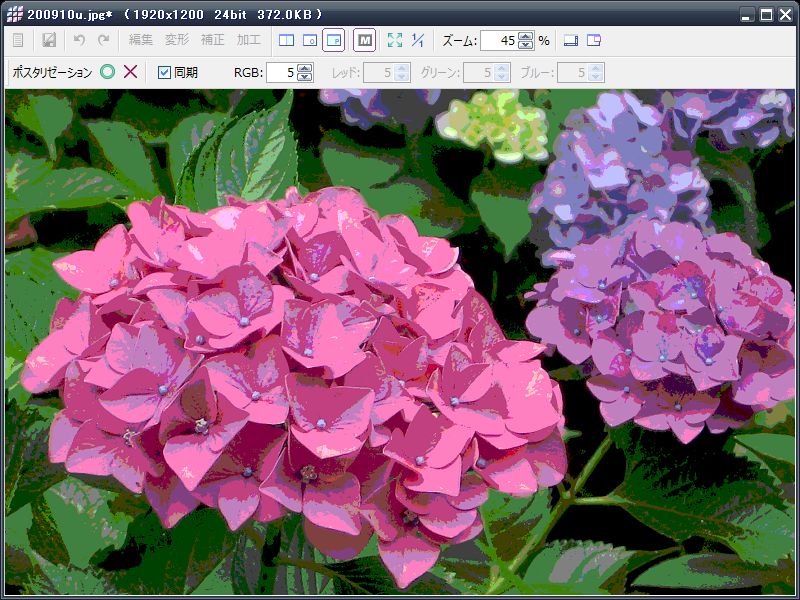Open the 編集 edit menu
The width and height of the screenshot is (800, 600).
[141, 41]
